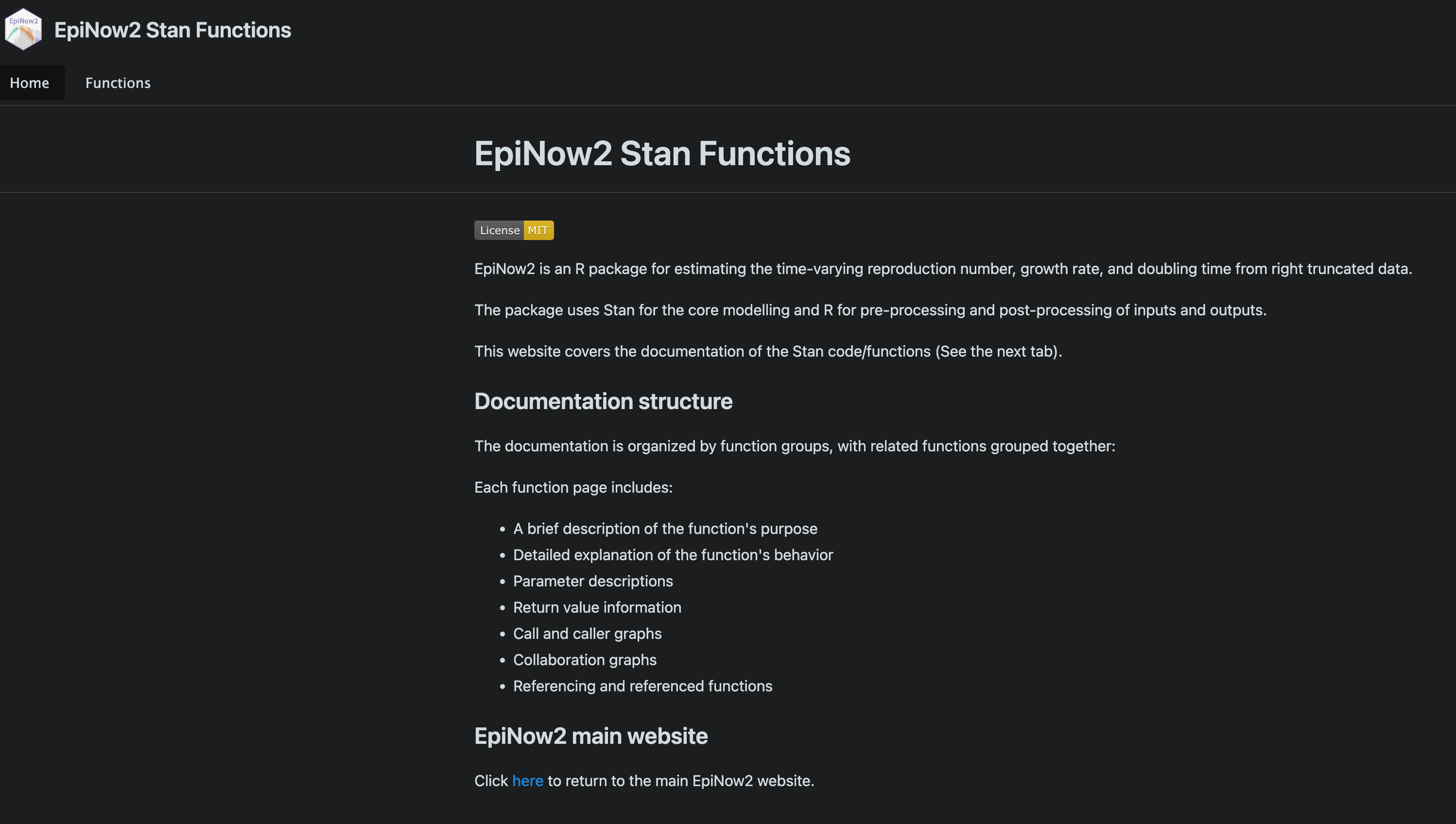The width and height of the screenshot is (1456, 824).
Task: Click the large EpiNow2 Stan Functions page heading
Action: pos(662,154)
